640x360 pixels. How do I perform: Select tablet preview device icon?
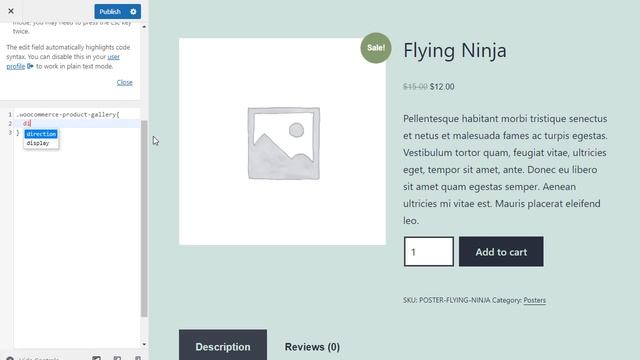click(117, 358)
